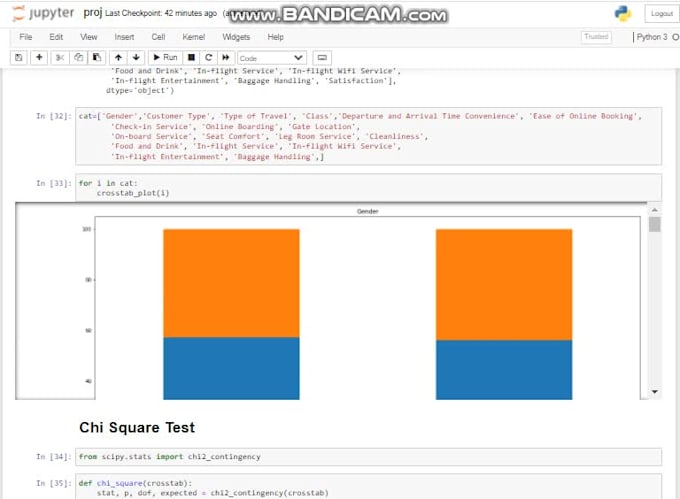Click the Jupyter logo

(x=43, y=13)
